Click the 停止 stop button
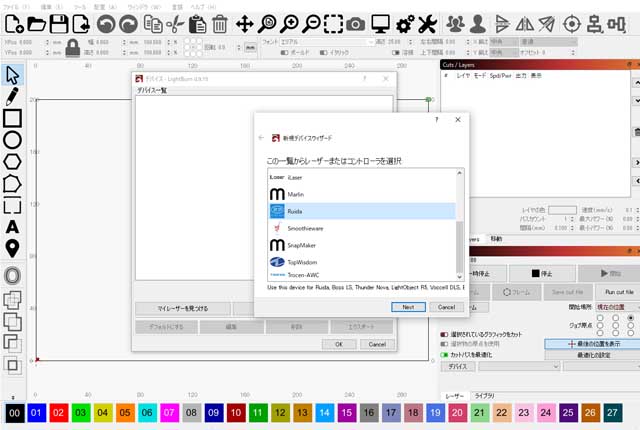The image size is (640, 430). pyautogui.click(x=542, y=273)
